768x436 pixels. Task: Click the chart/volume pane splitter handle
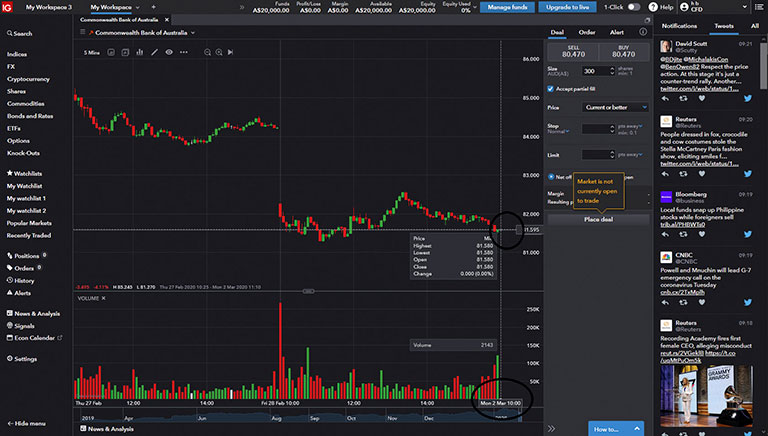[x=308, y=291]
